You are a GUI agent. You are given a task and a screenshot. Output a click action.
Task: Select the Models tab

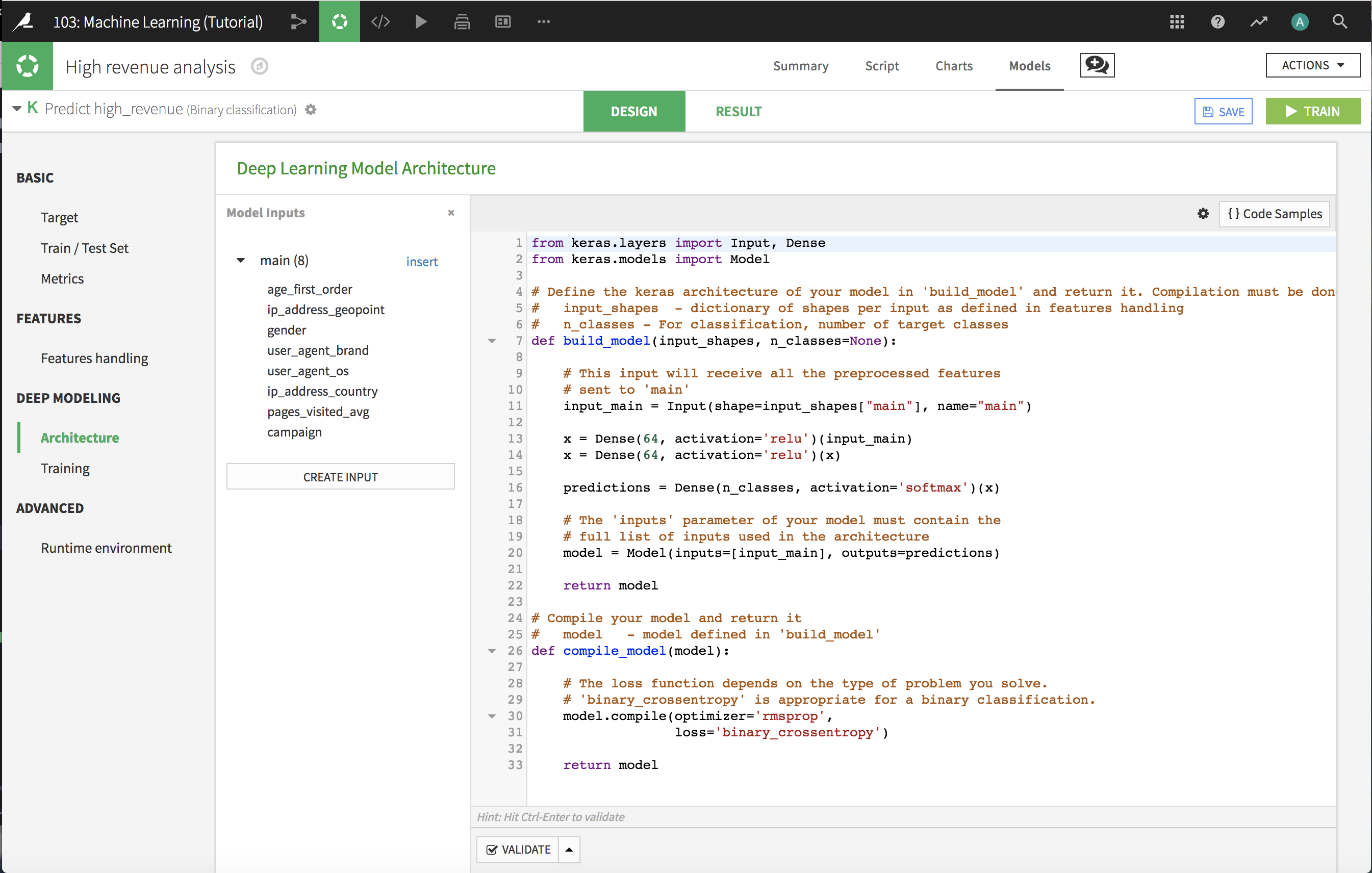pyautogui.click(x=1029, y=65)
